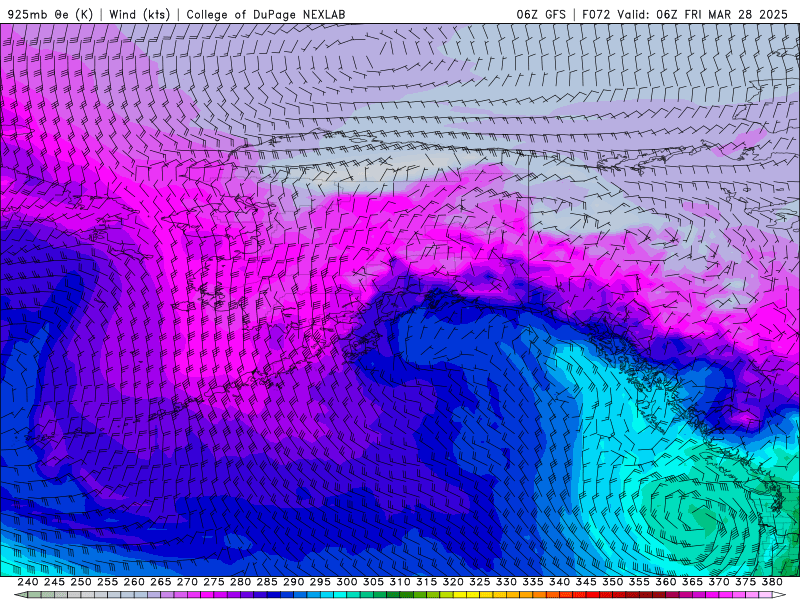Select the 325 color scale label
Image resolution: width=800 pixels, height=600 pixels.
click(x=480, y=582)
